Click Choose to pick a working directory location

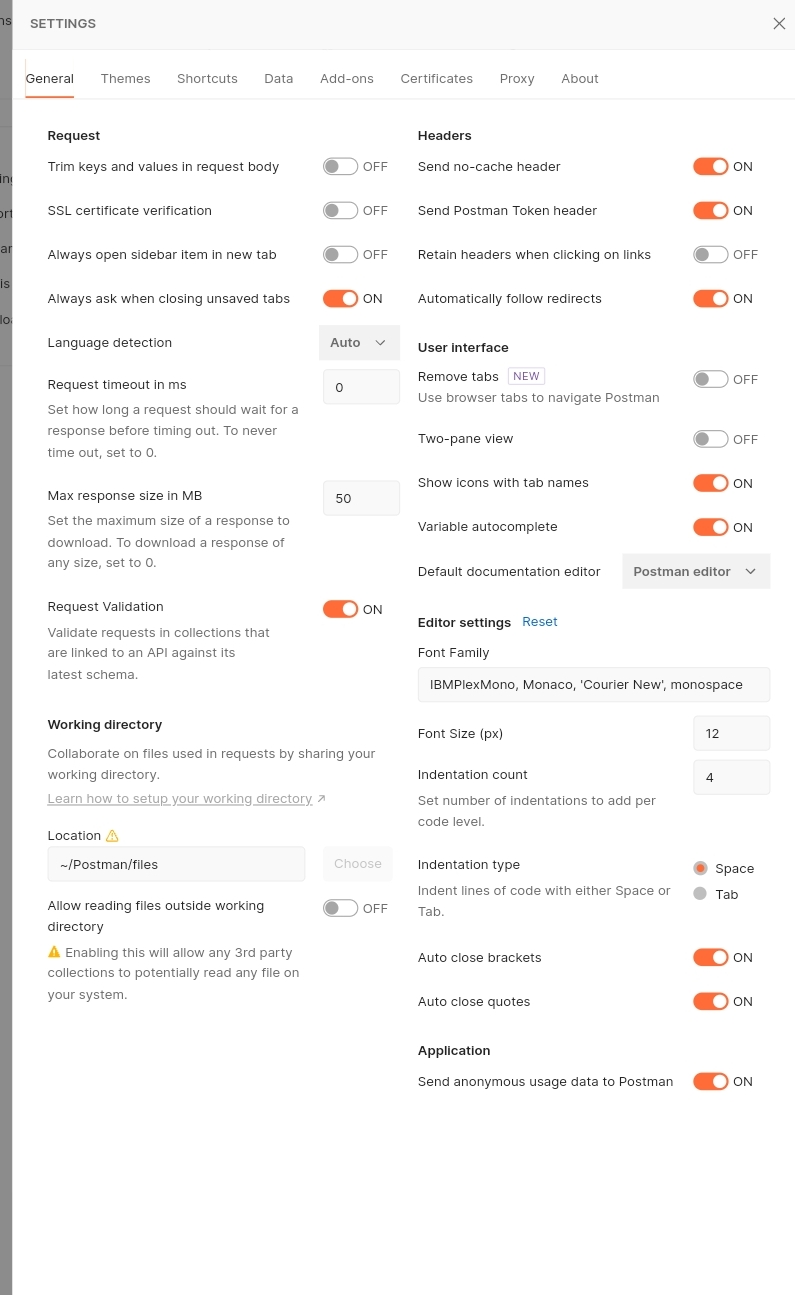(x=357, y=863)
